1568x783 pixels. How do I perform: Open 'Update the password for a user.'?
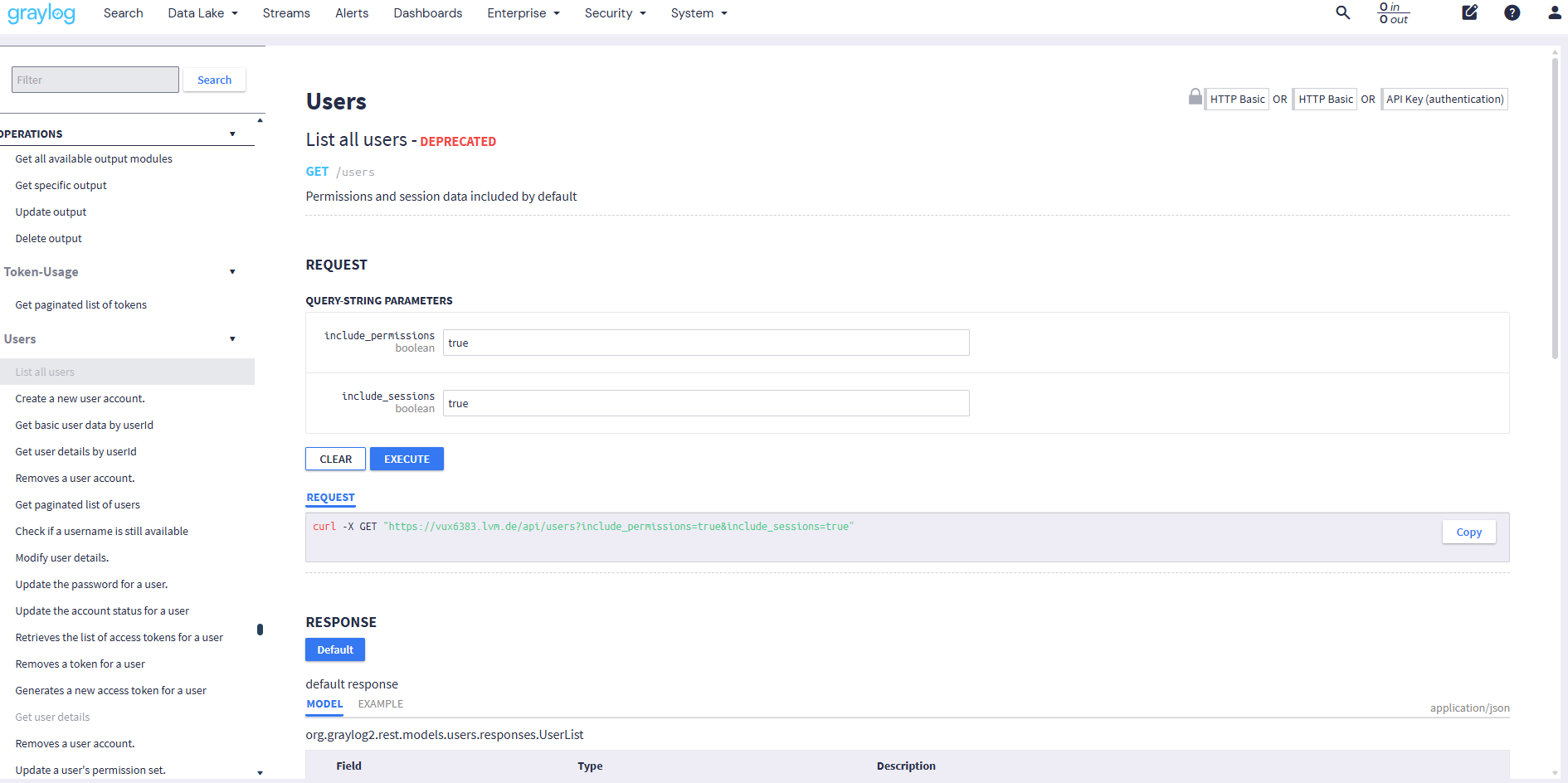pos(91,585)
